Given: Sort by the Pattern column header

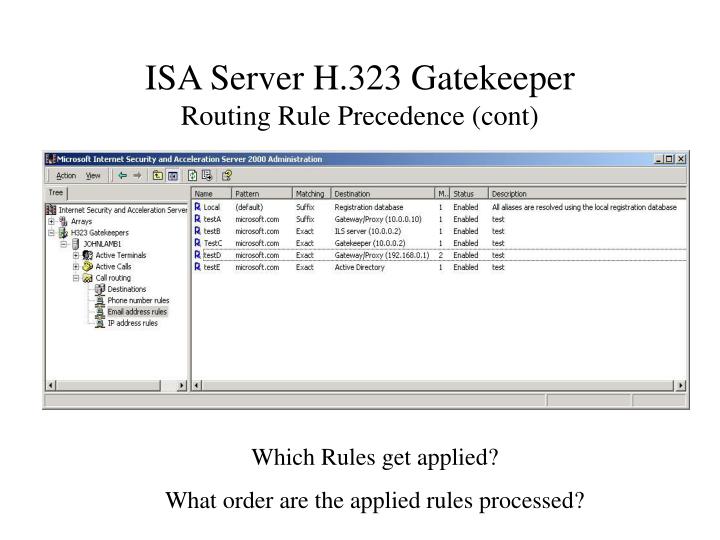Looking at the screenshot, I should (x=261, y=194).
